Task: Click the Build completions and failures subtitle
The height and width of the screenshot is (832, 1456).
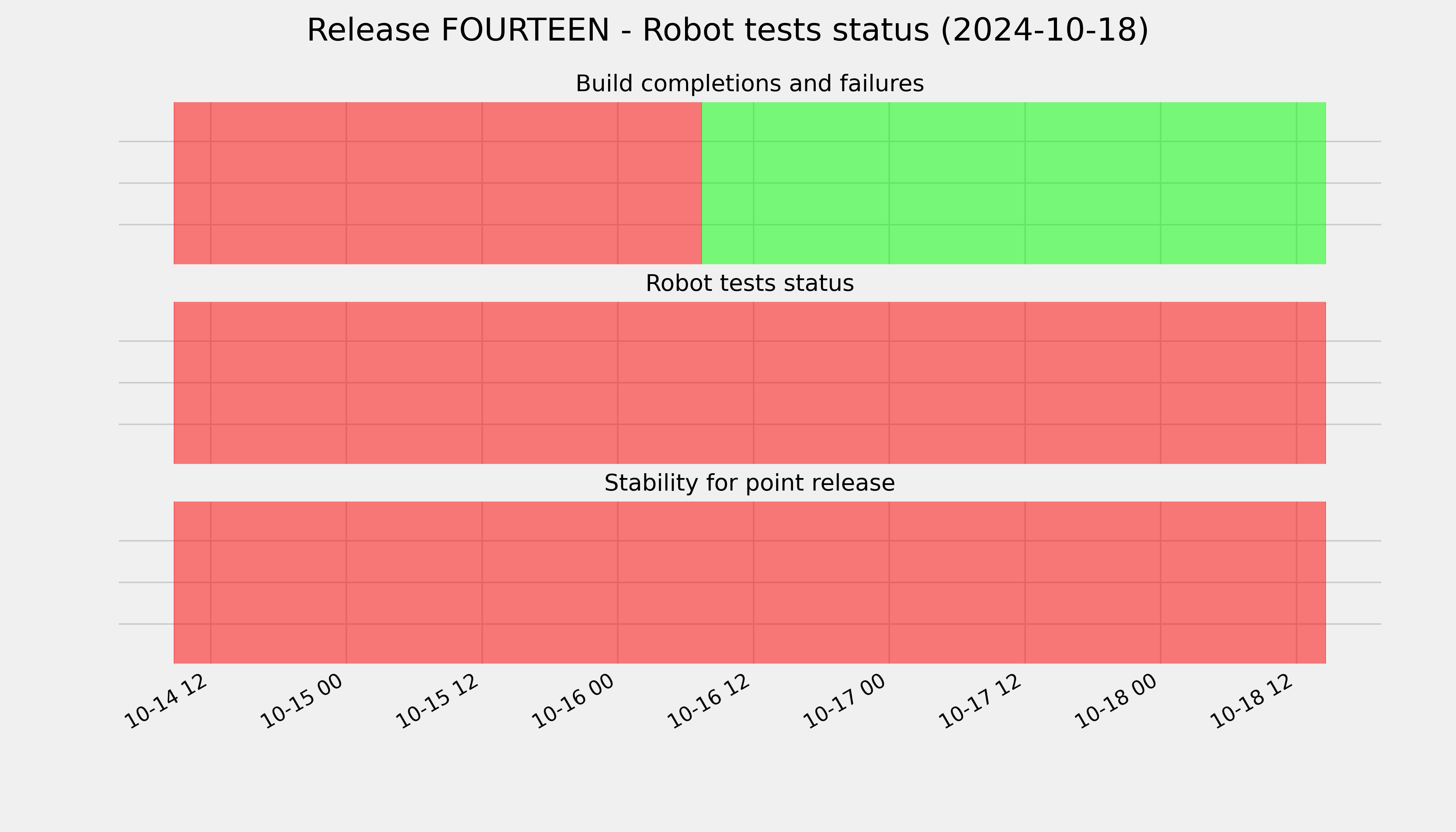Action: (x=749, y=84)
